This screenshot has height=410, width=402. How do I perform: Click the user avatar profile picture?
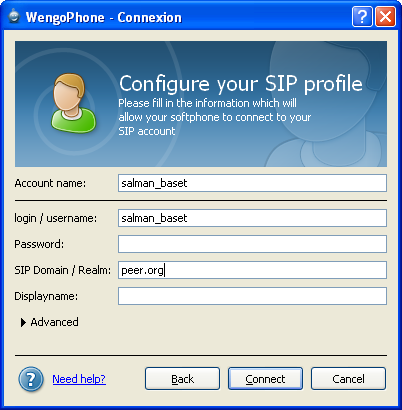(73, 103)
